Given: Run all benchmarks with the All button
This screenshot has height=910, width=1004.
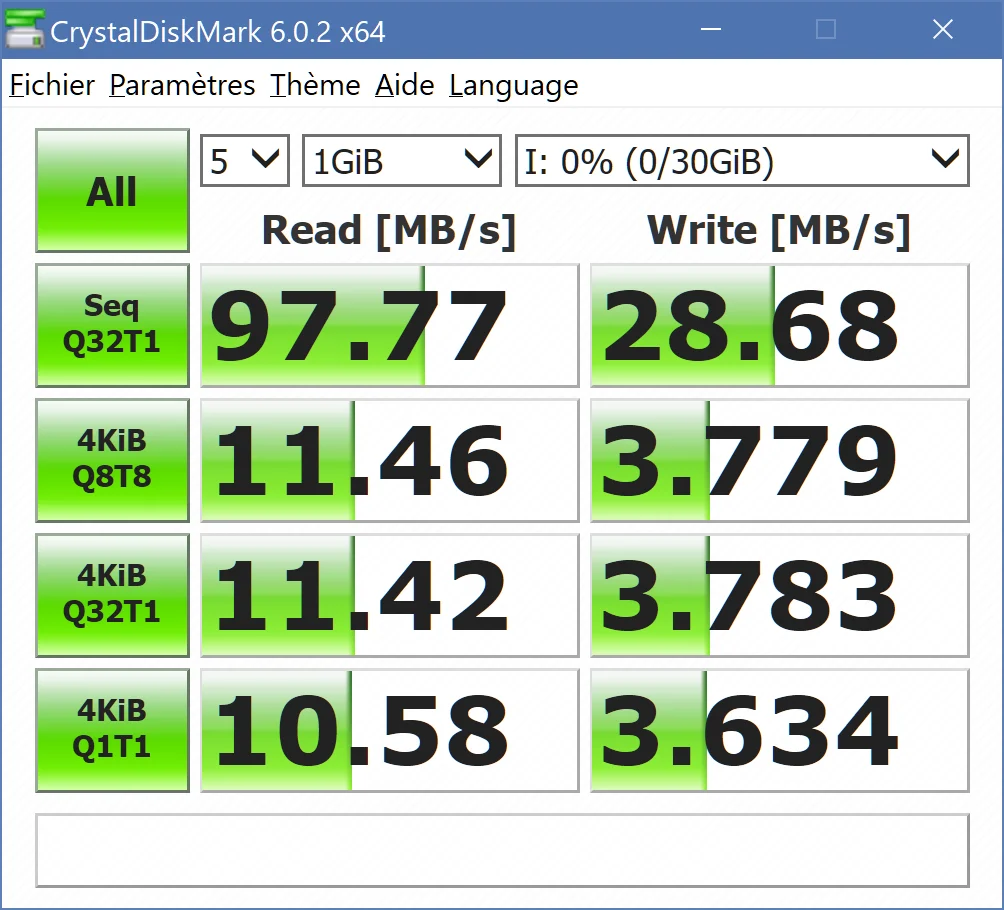Looking at the screenshot, I should point(113,191).
